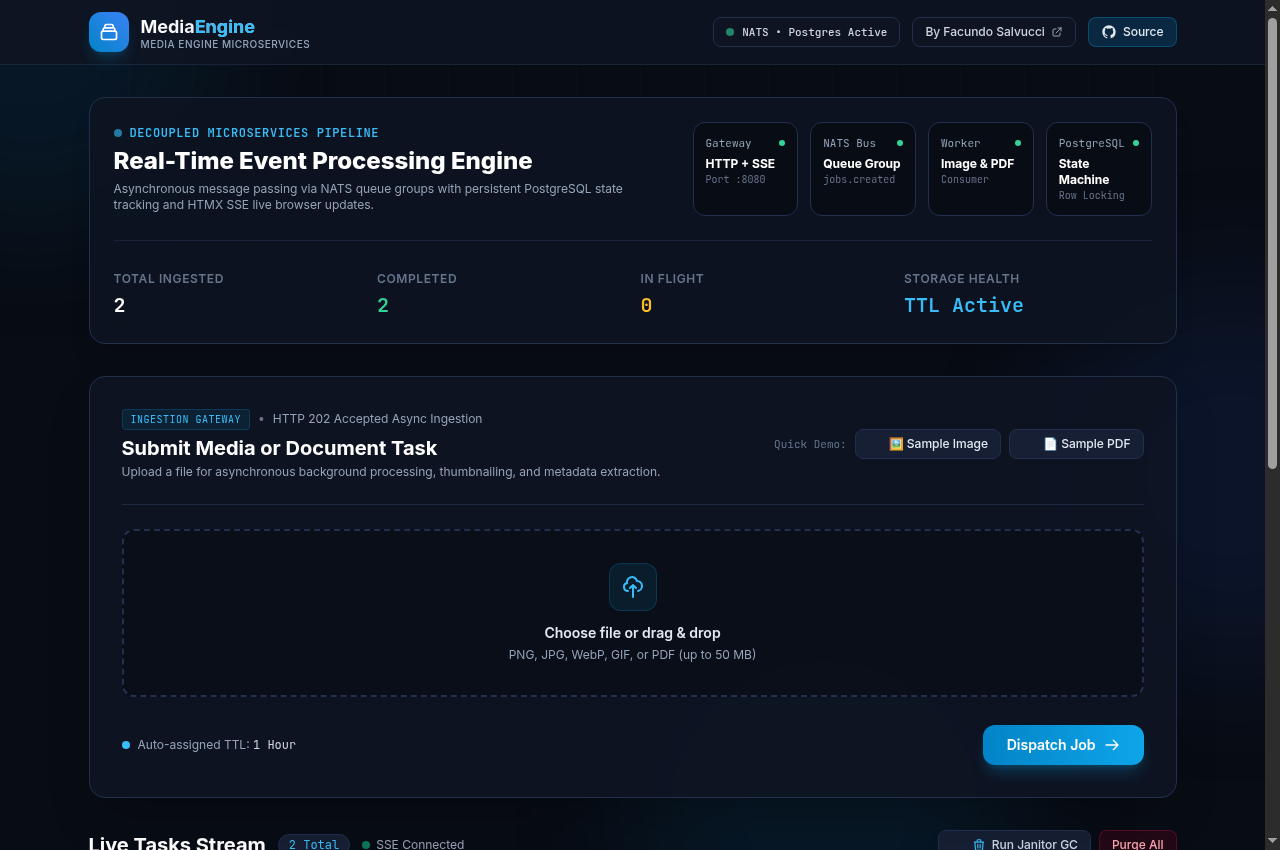1280x850 pixels.
Task: Click the Real-Time Event Processing Engine heading
Action: (x=323, y=161)
